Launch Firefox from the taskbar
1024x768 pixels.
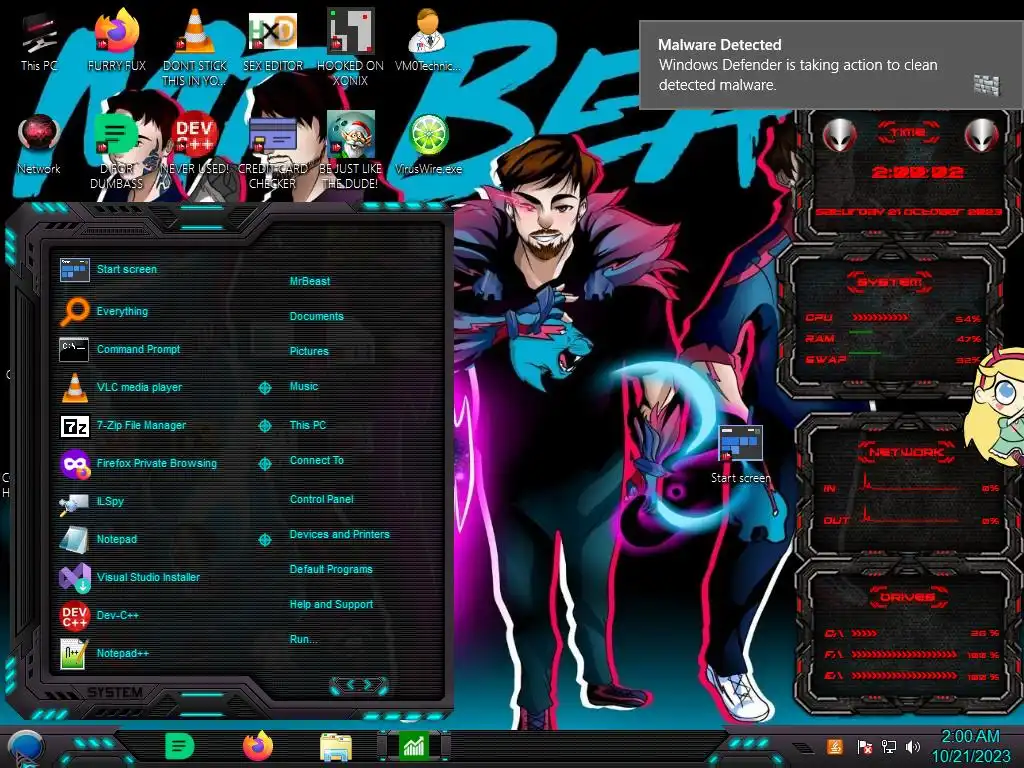(x=258, y=746)
